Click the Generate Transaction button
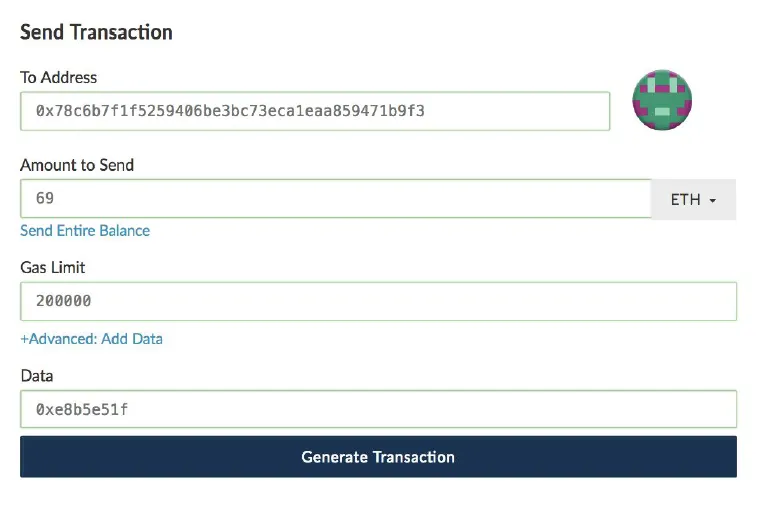The width and height of the screenshot is (782, 508). click(379, 457)
